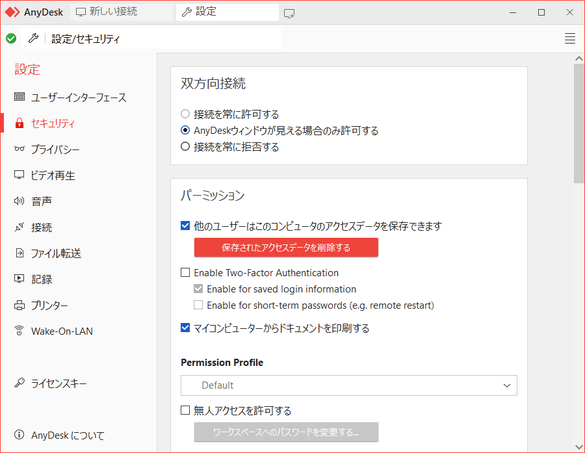Click the monitor ビデオ再生 icon
The image size is (585, 453).
pyautogui.click(x=19, y=175)
